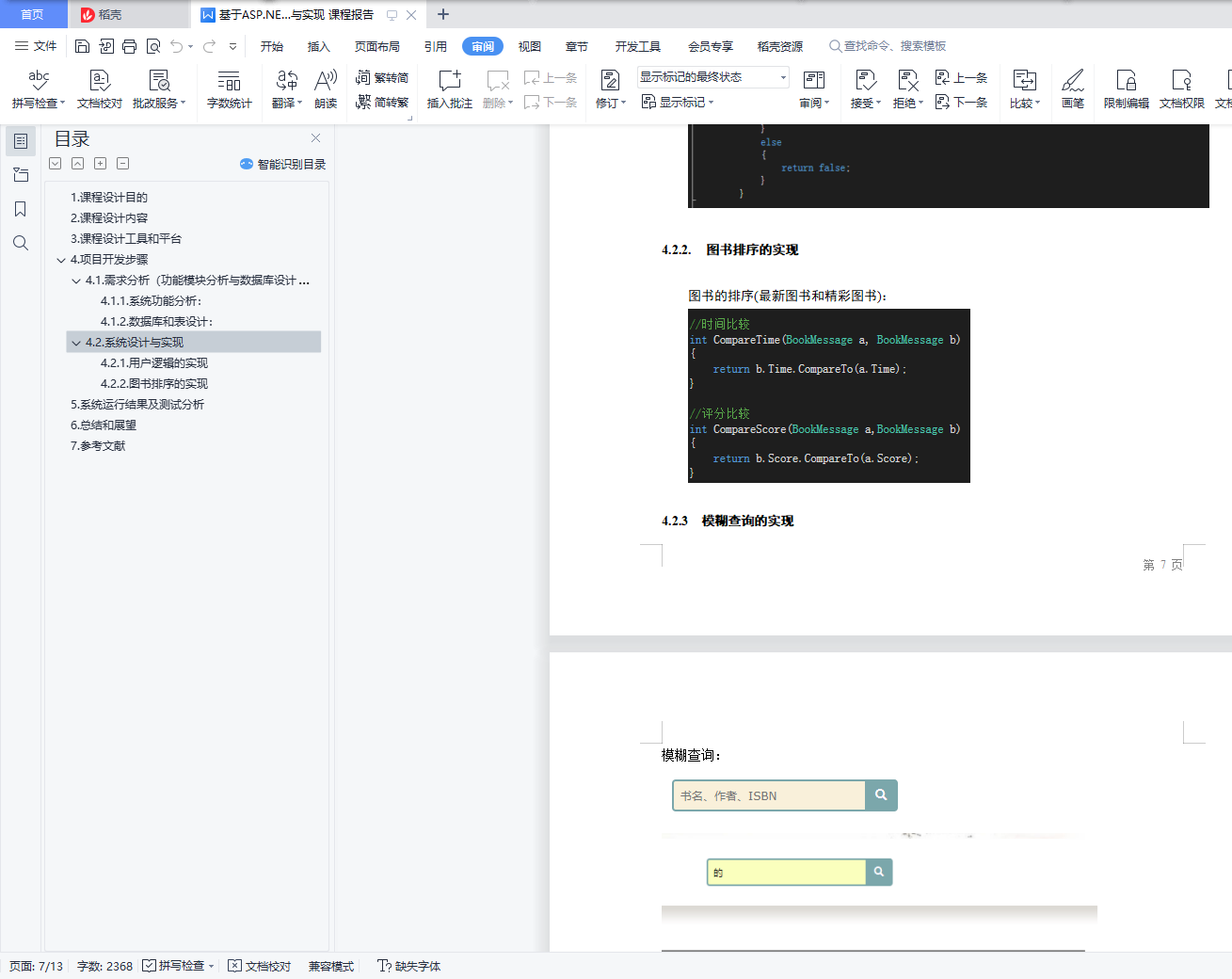The height and width of the screenshot is (979, 1232).
Task: Collapse the 4.项目开发步骤 outline node
Action: (x=61, y=260)
